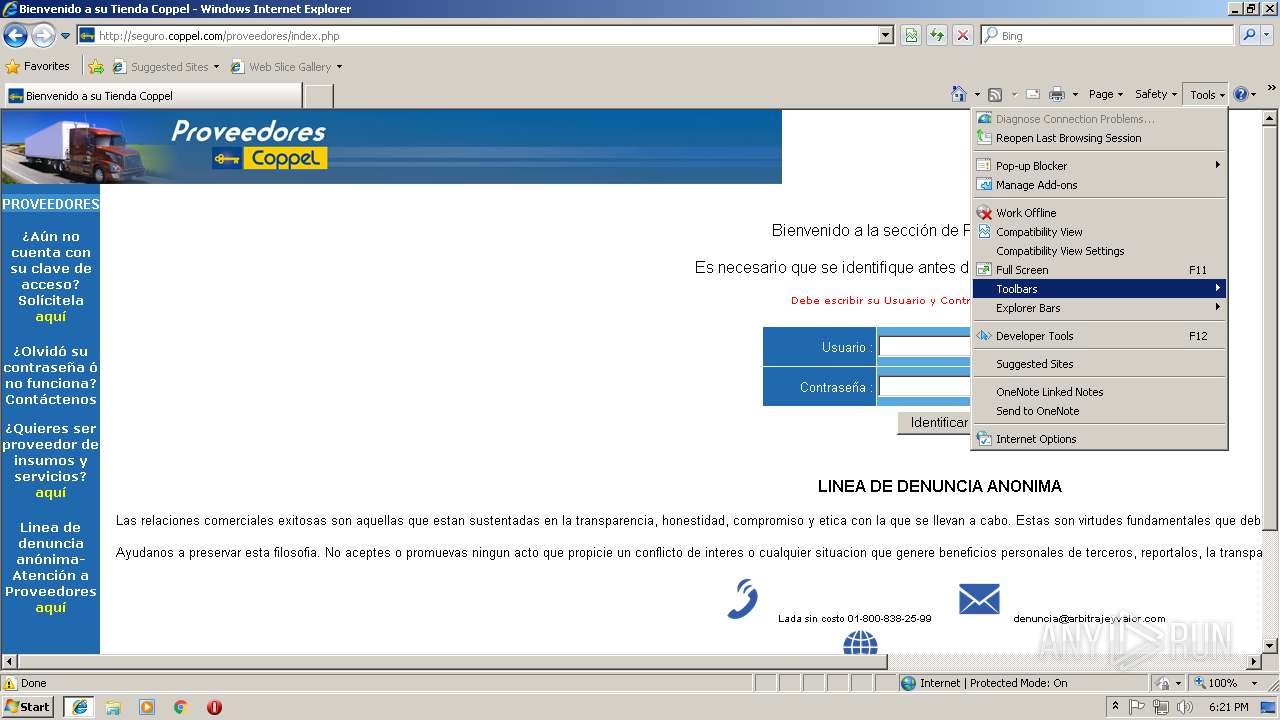Click the Bing search magnifier button

(x=1249, y=35)
